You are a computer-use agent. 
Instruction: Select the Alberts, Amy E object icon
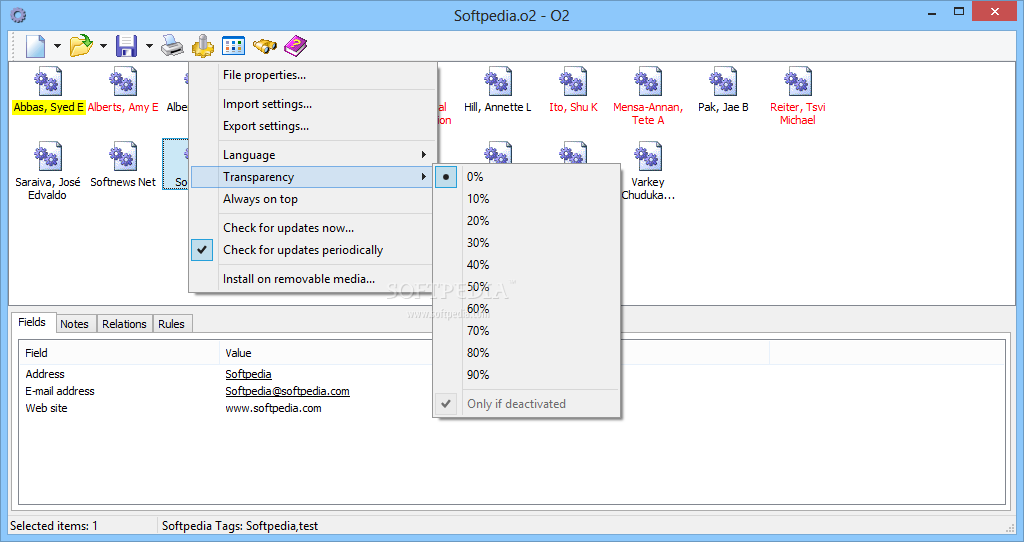tap(123, 82)
